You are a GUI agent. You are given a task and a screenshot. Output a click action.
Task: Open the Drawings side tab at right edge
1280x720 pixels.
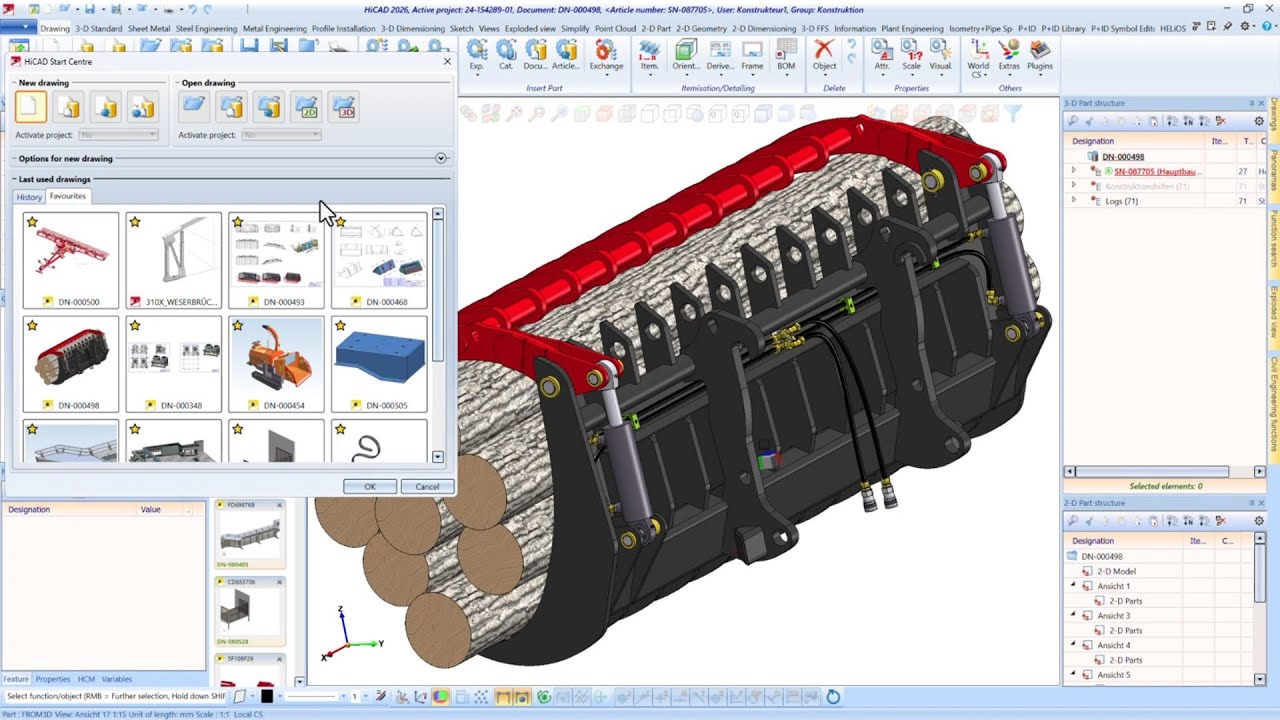(x=1274, y=114)
